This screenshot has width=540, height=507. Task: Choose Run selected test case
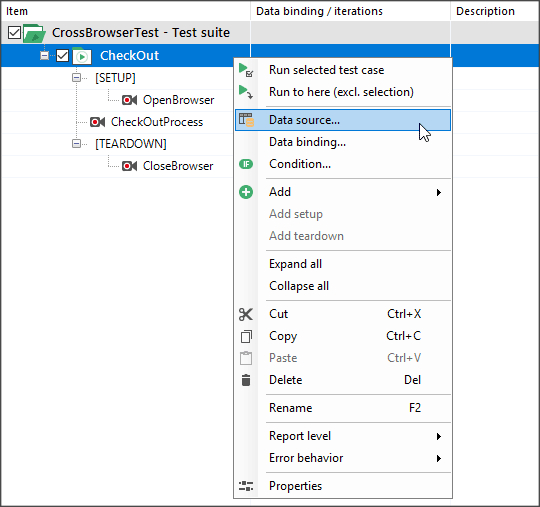pyautogui.click(x=343, y=70)
